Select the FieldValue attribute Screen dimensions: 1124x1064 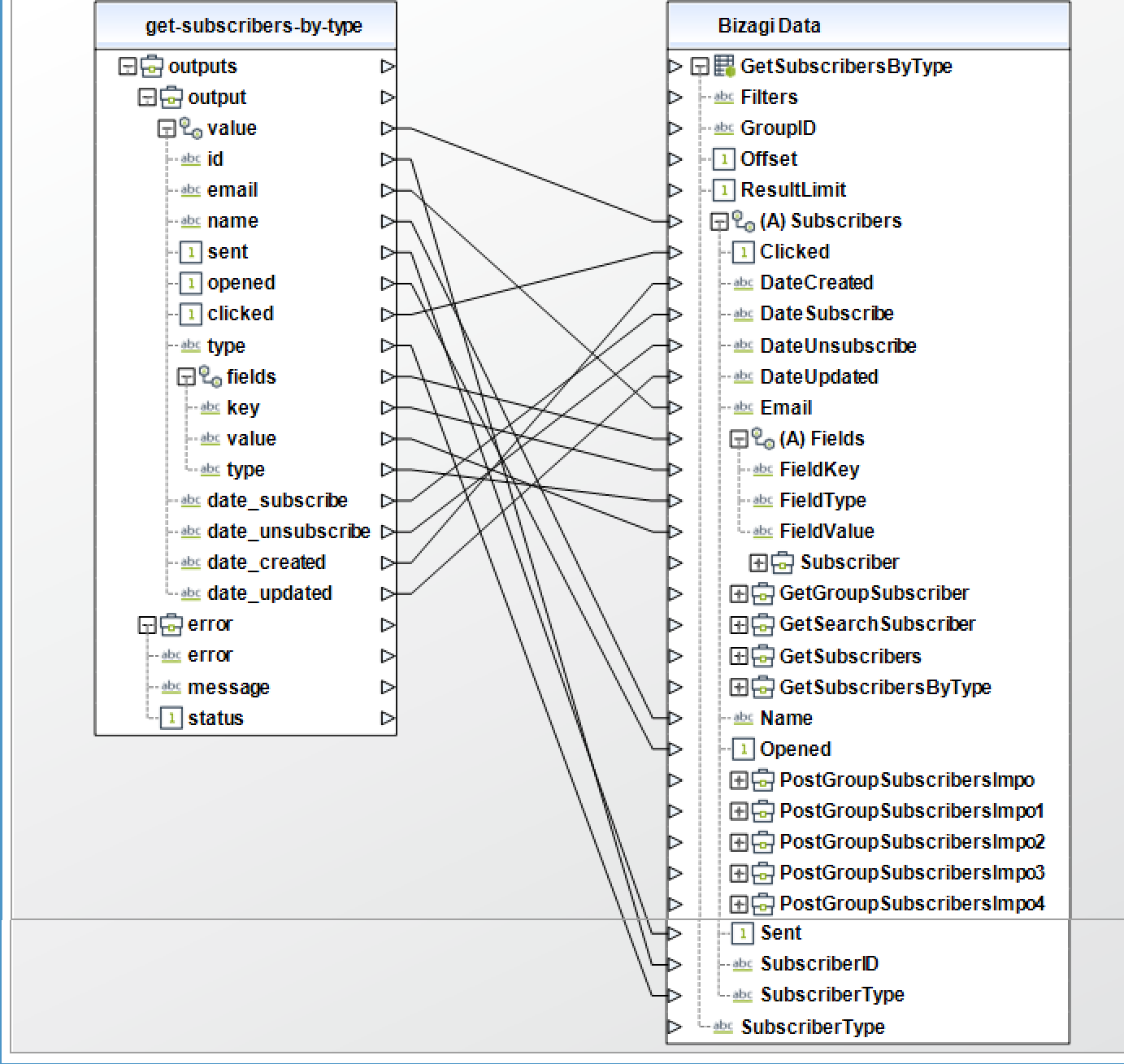click(827, 532)
